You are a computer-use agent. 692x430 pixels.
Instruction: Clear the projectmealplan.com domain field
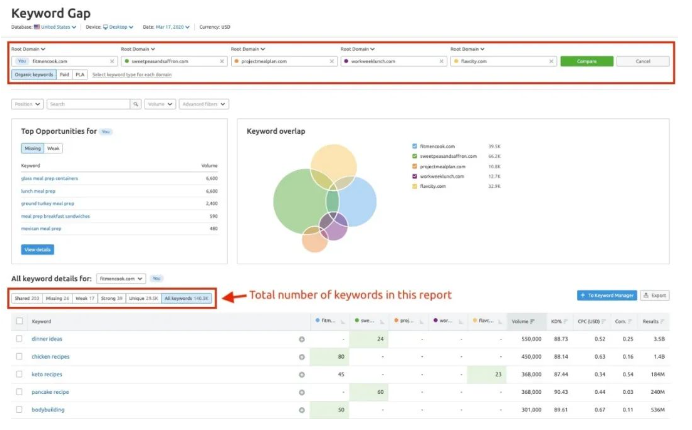coord(332,61)
